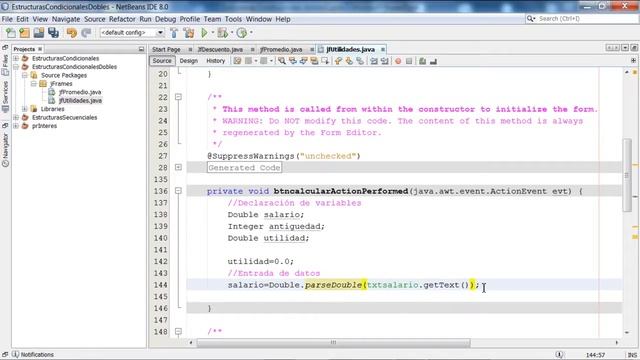Click the Last Edit editor toolbar icon

(x=237, y=61)
